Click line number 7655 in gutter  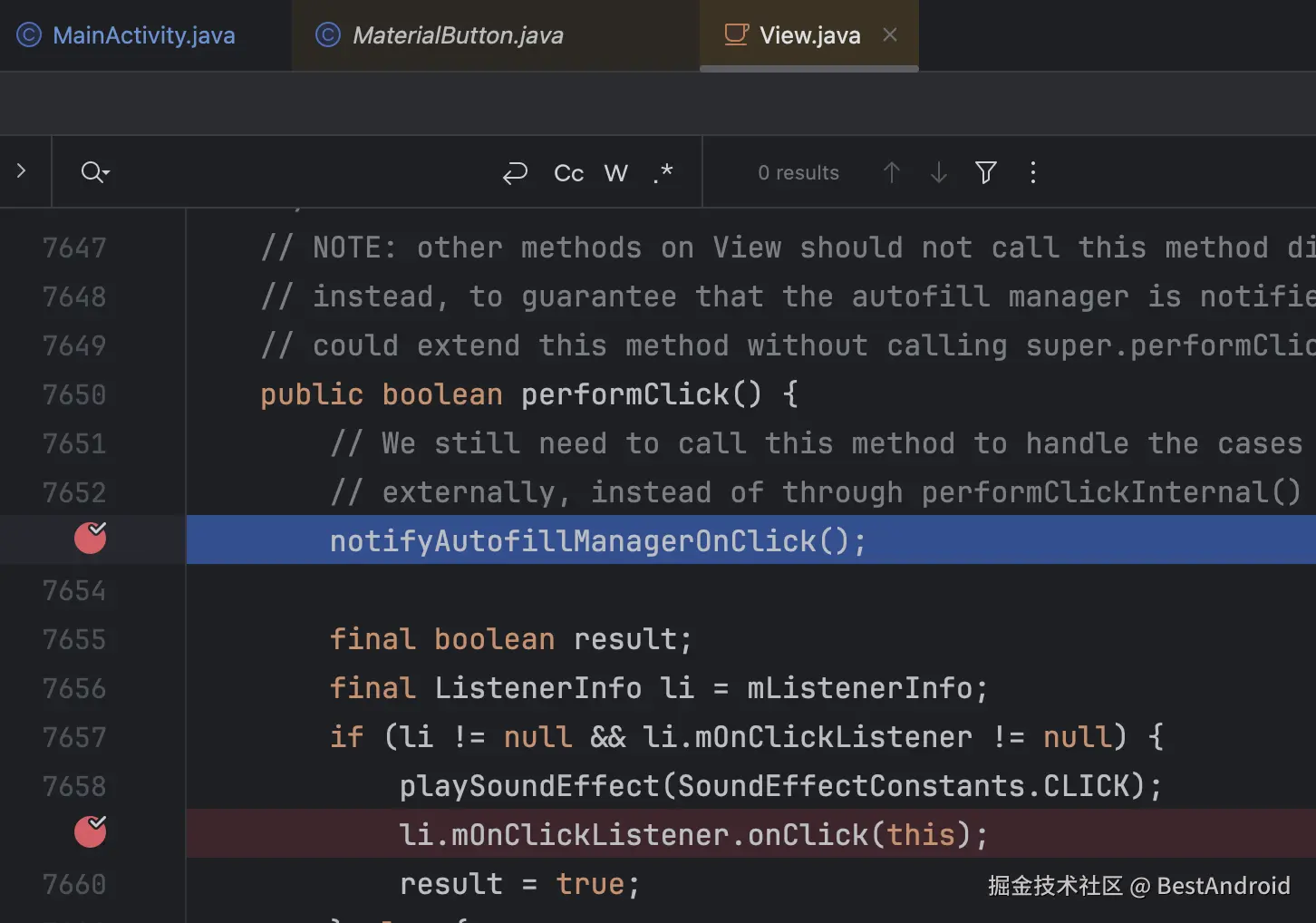(x=74, y=639)
